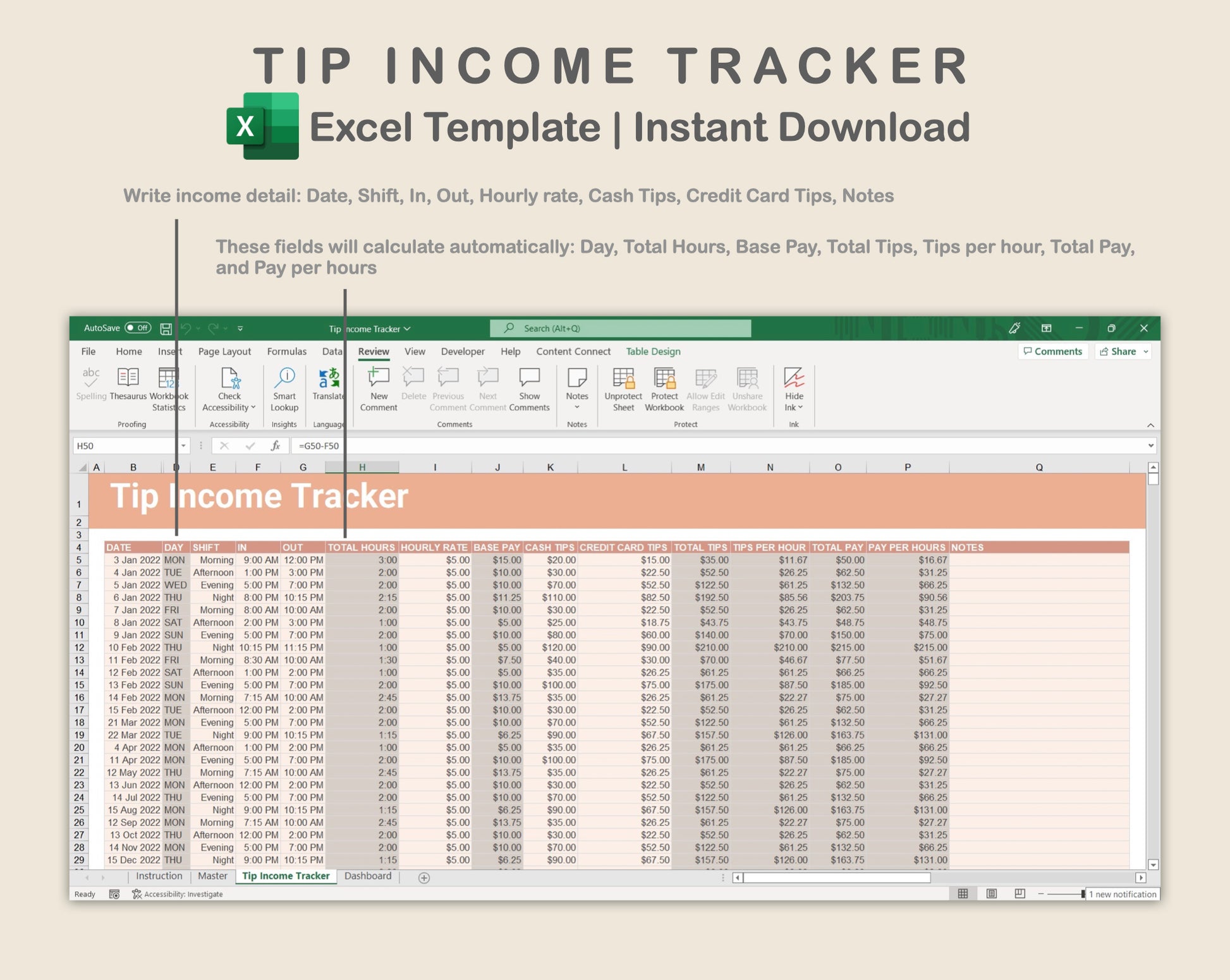1230x980 pixels.
Task: Adjust the zoom slider in status bar
Action: pos(1082,893)
